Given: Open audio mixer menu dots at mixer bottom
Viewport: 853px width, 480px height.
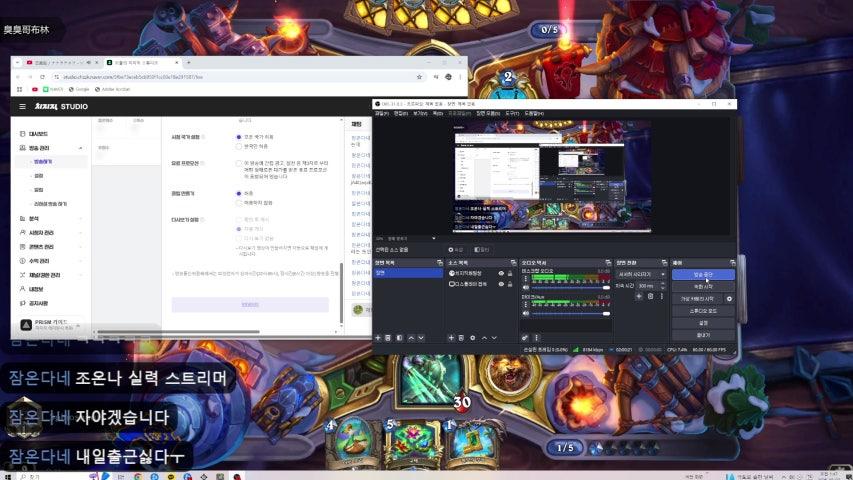Looking at the screenshot, I should pos(536,338).
